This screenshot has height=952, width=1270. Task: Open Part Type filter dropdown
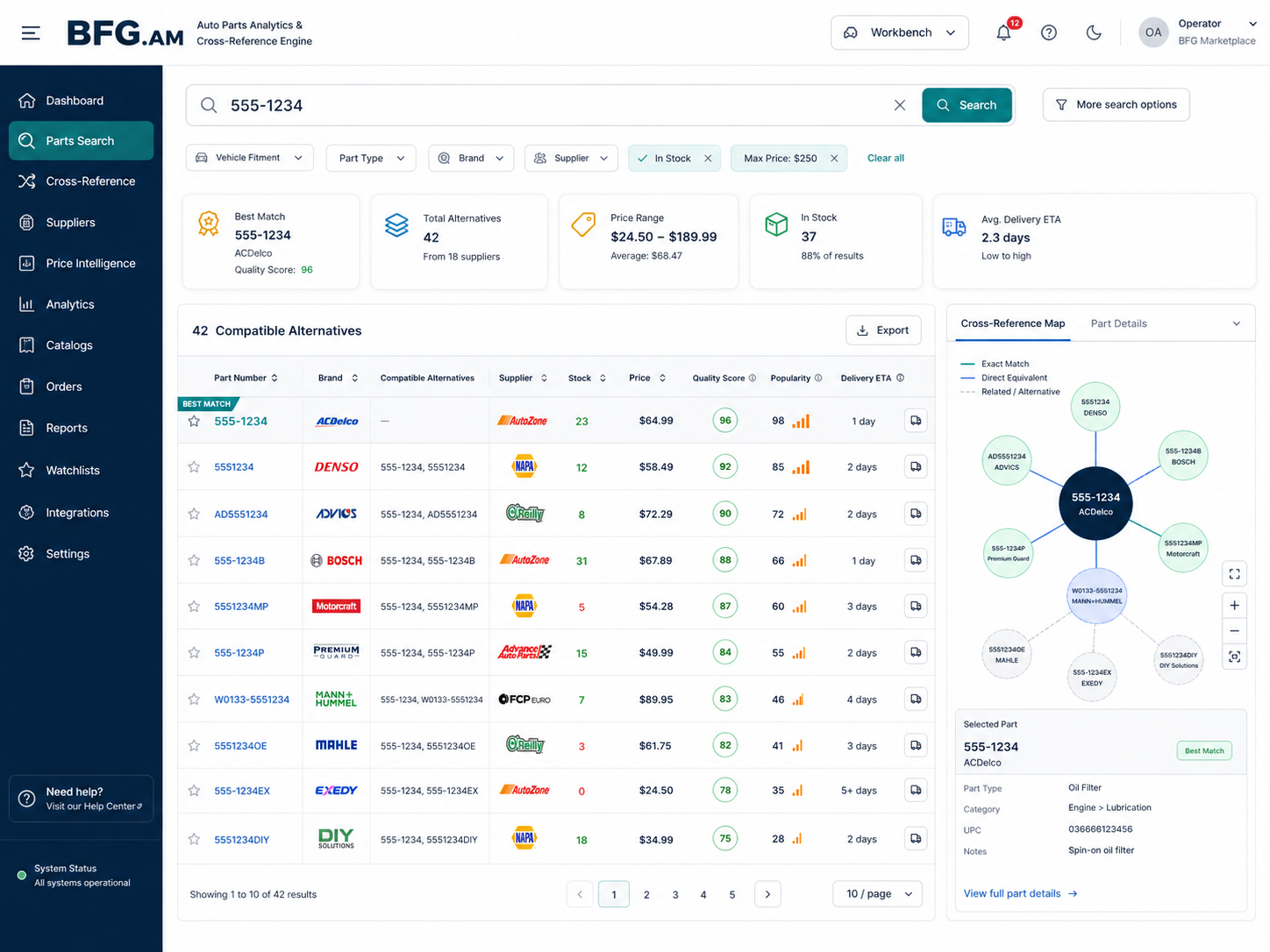click(x=371, y=158)
